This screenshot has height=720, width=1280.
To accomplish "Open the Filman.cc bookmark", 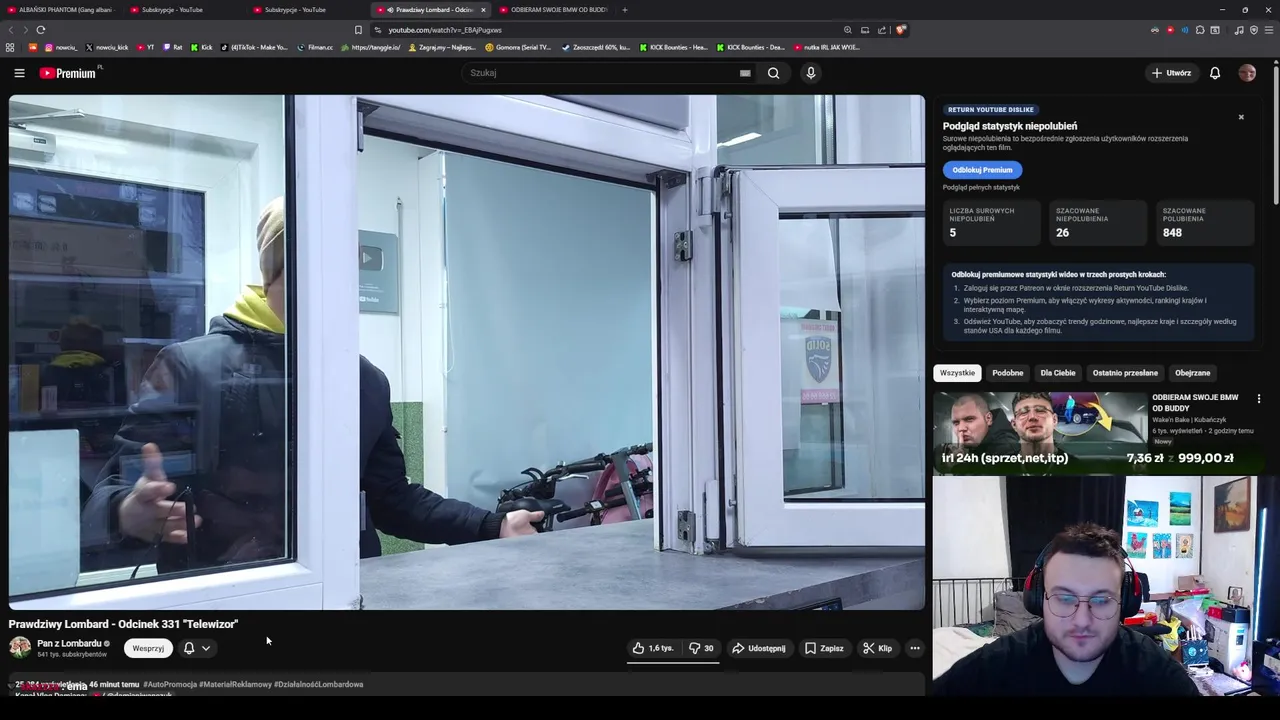I will [315, 47].
